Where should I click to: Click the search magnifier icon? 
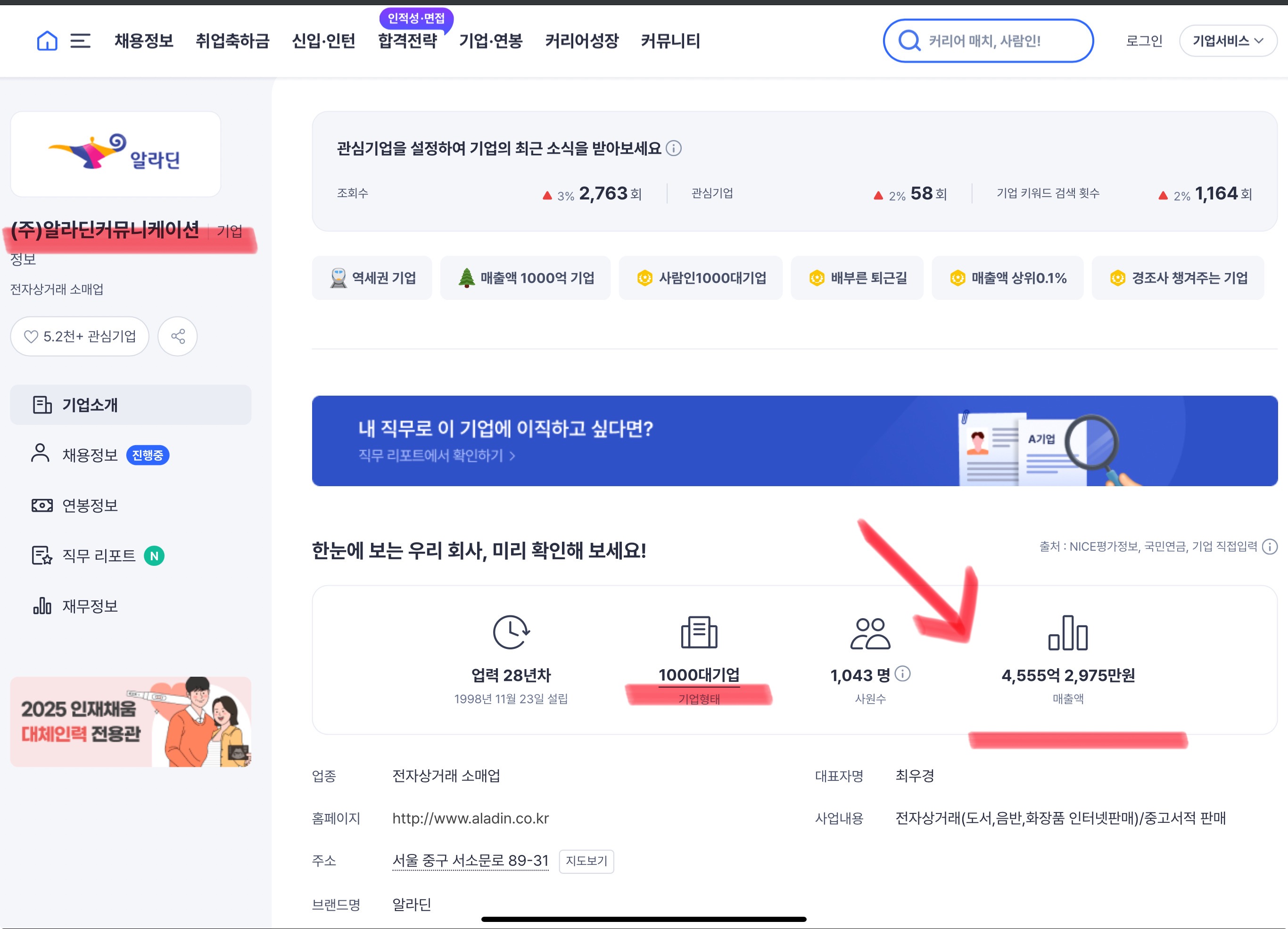[909, 41]
